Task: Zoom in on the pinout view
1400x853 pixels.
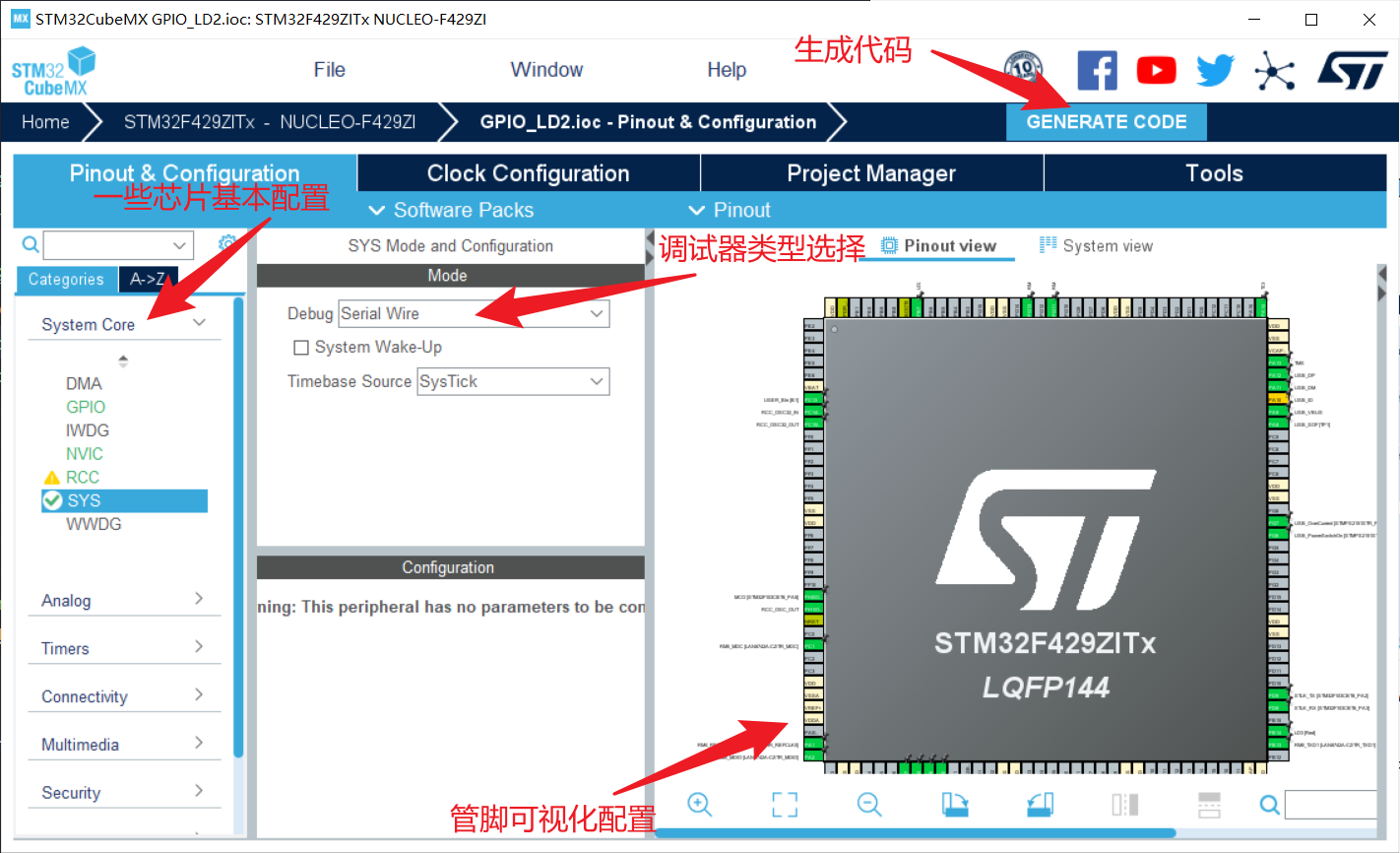Action: [700, 804]
